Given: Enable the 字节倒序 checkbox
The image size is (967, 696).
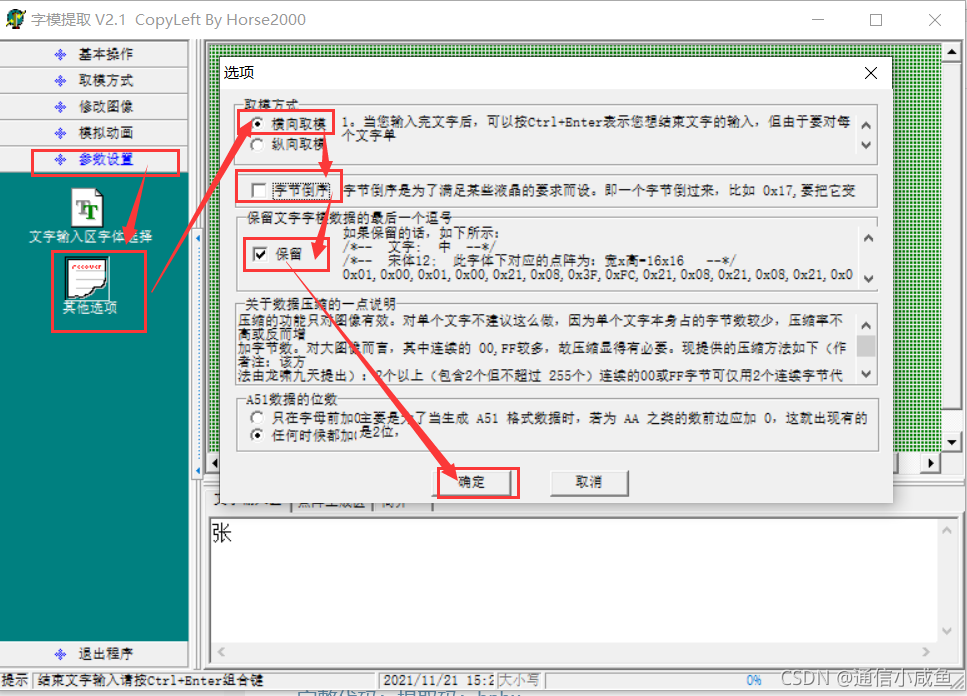Looking at the screenshot, I should 259,190.
